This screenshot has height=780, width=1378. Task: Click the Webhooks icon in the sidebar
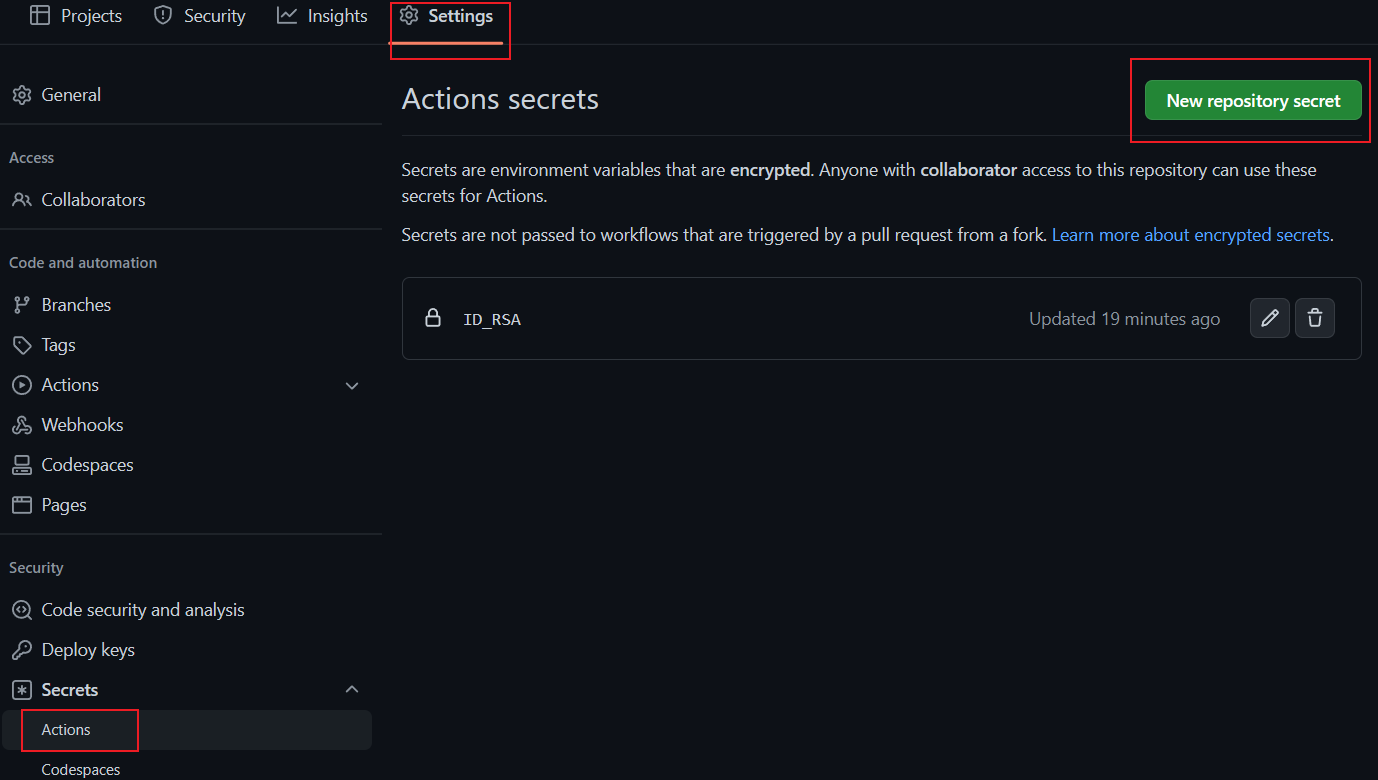[21, 424]
